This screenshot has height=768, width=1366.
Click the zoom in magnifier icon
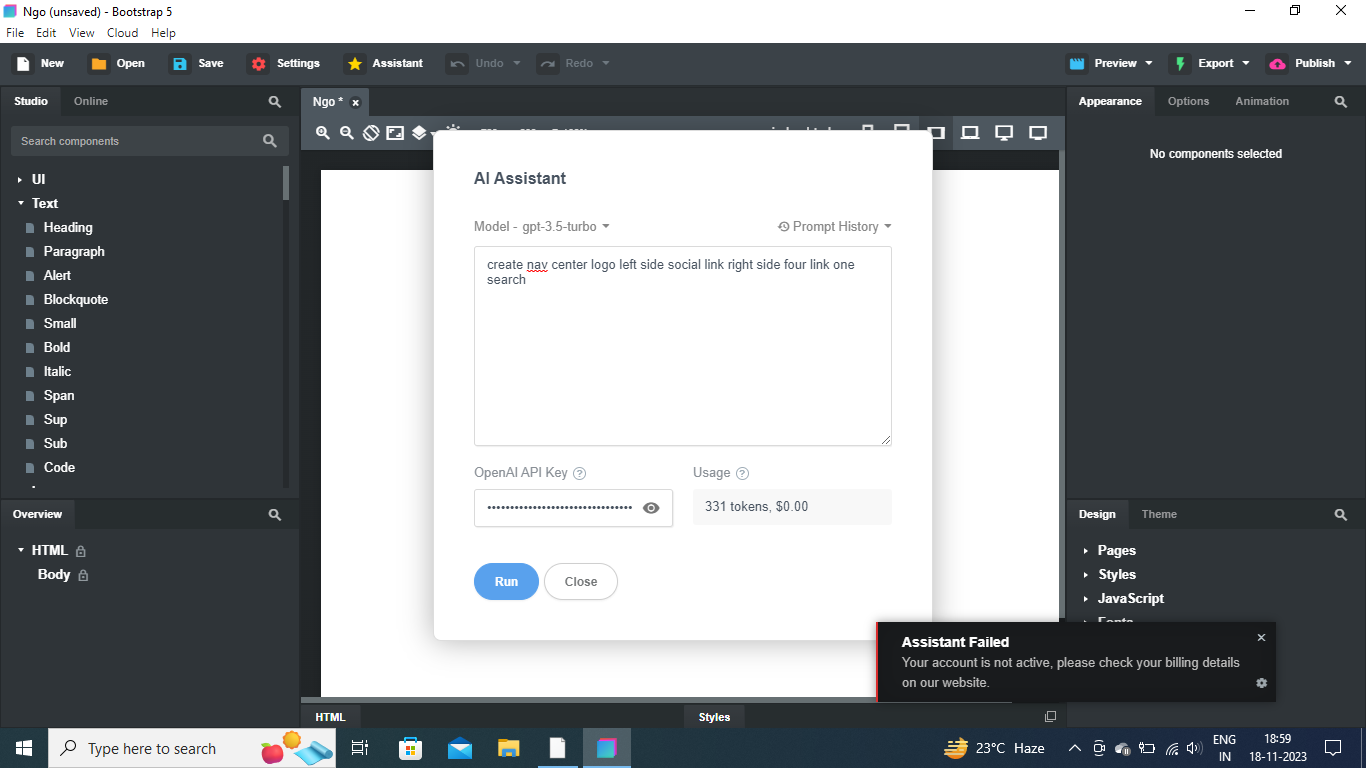(323, 132)
